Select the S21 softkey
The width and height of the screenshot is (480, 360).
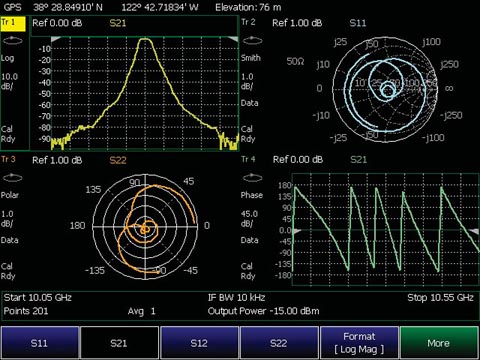pos(119,343)
